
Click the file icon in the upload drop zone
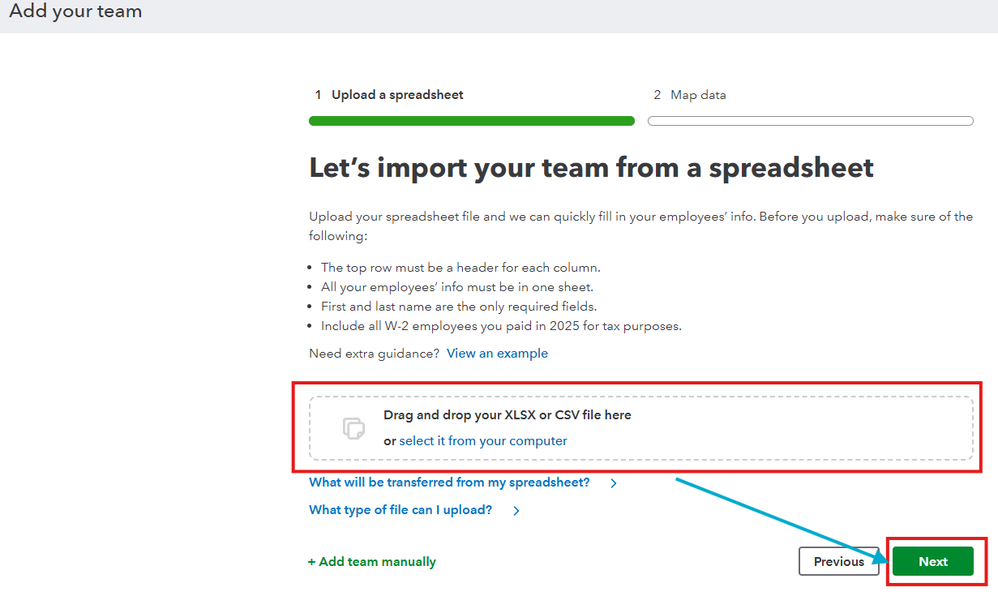[353, 428]
